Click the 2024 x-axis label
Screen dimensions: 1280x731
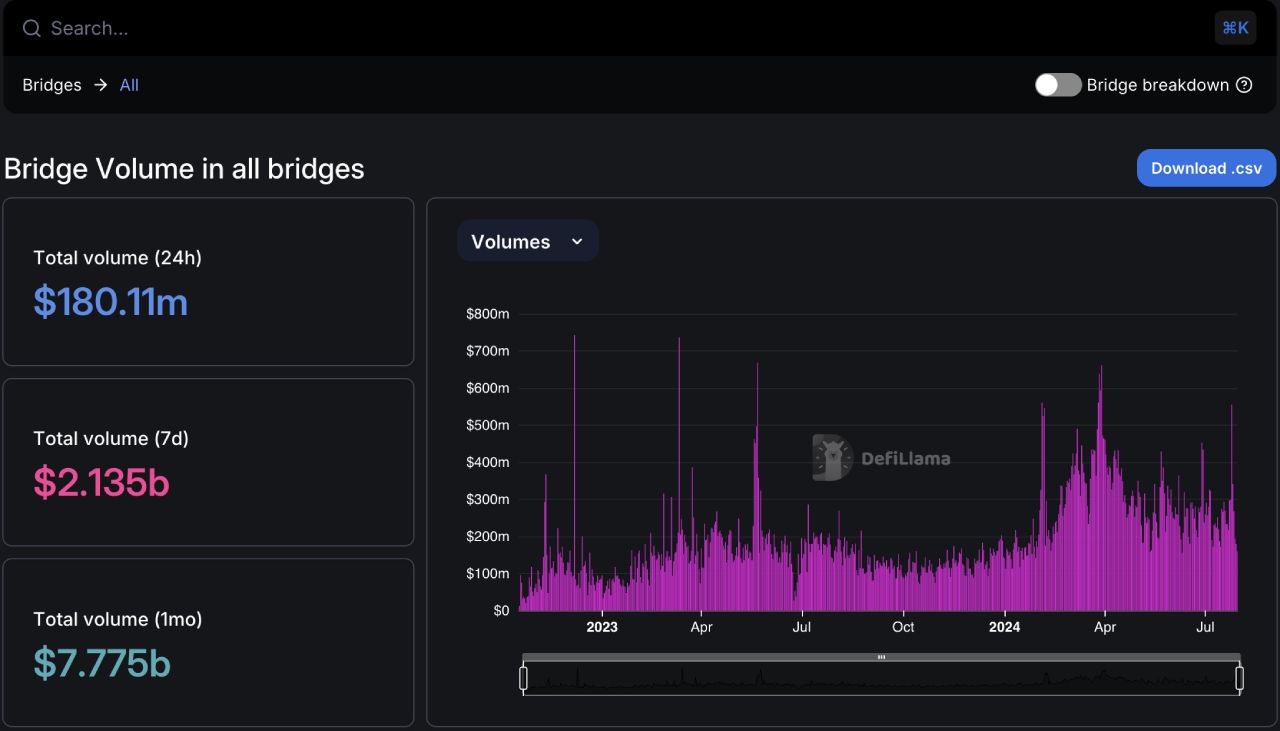[1004, 627]
